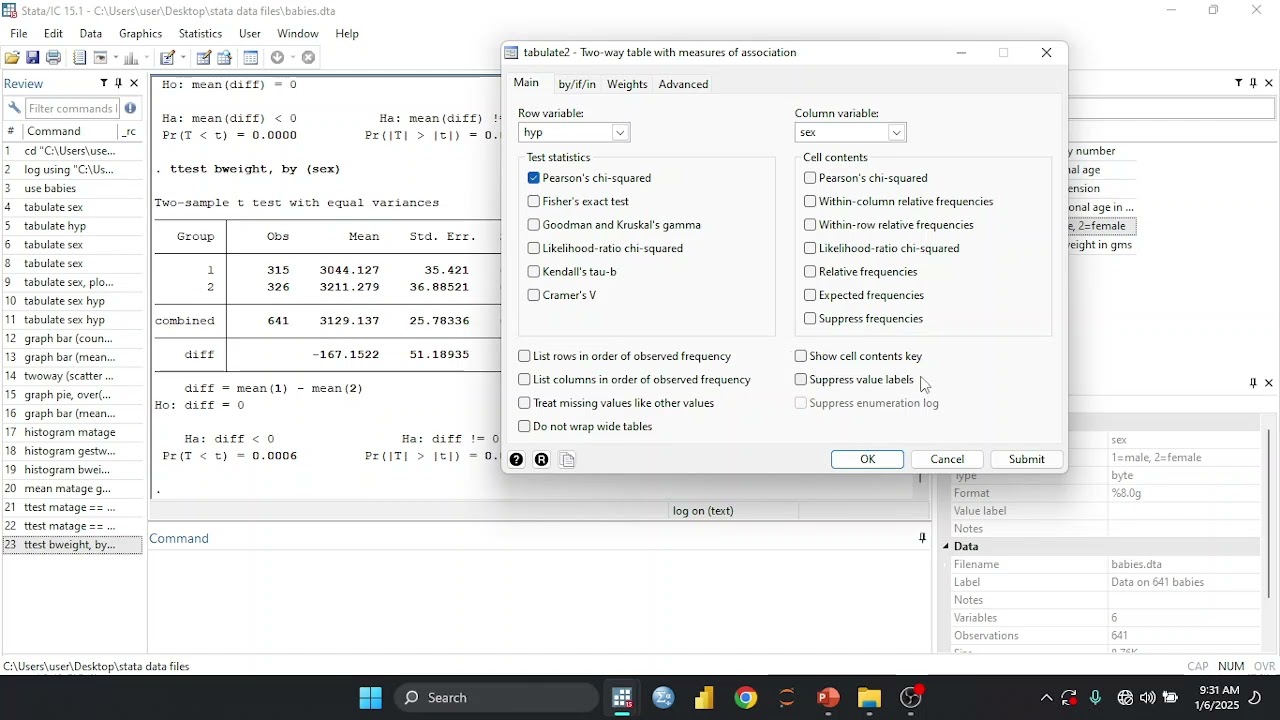Click the Filter commands input field

click(71, 108)
